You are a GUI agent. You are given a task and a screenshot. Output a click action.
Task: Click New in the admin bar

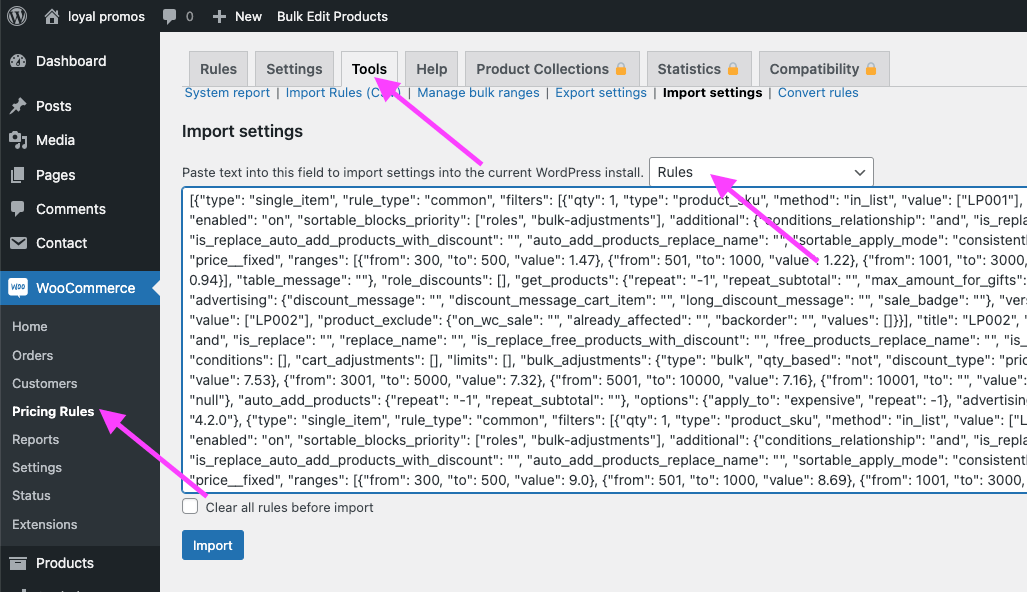coord(248,16)
